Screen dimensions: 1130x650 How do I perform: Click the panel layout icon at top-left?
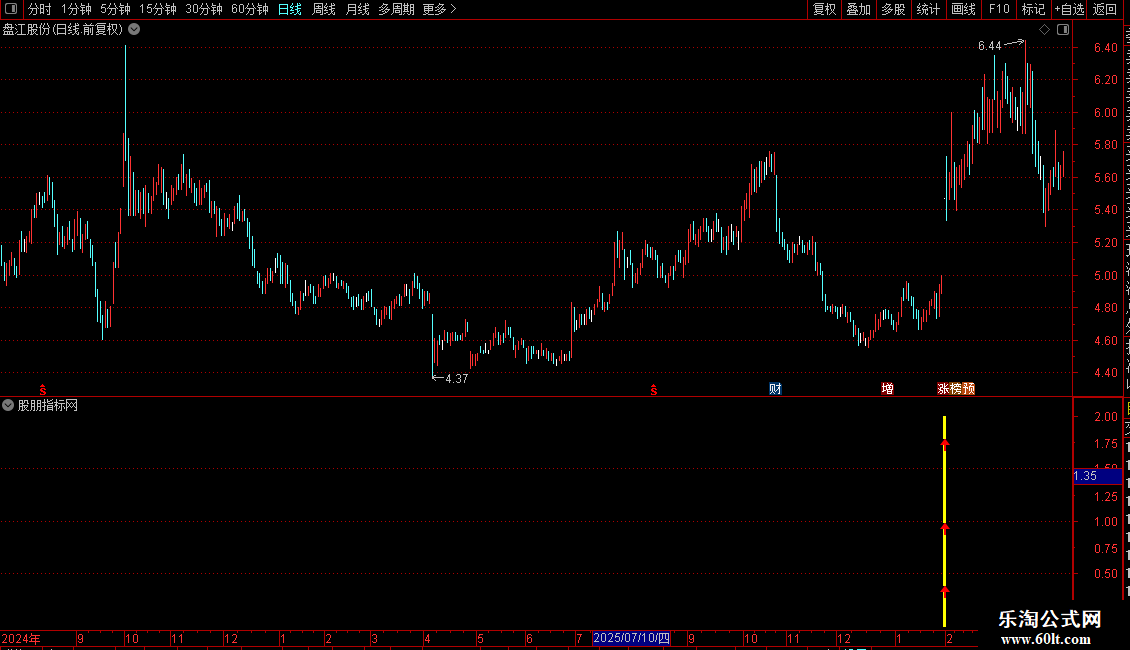(11, 9)
